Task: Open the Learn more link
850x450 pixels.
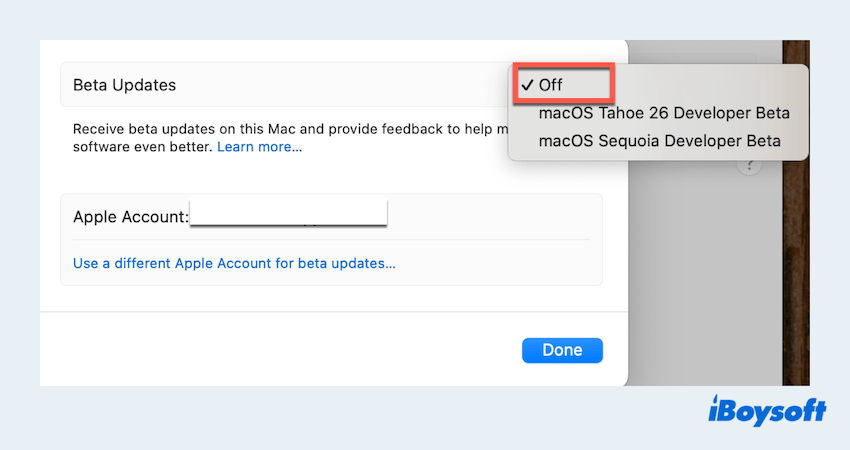Action: coord(259,147)
